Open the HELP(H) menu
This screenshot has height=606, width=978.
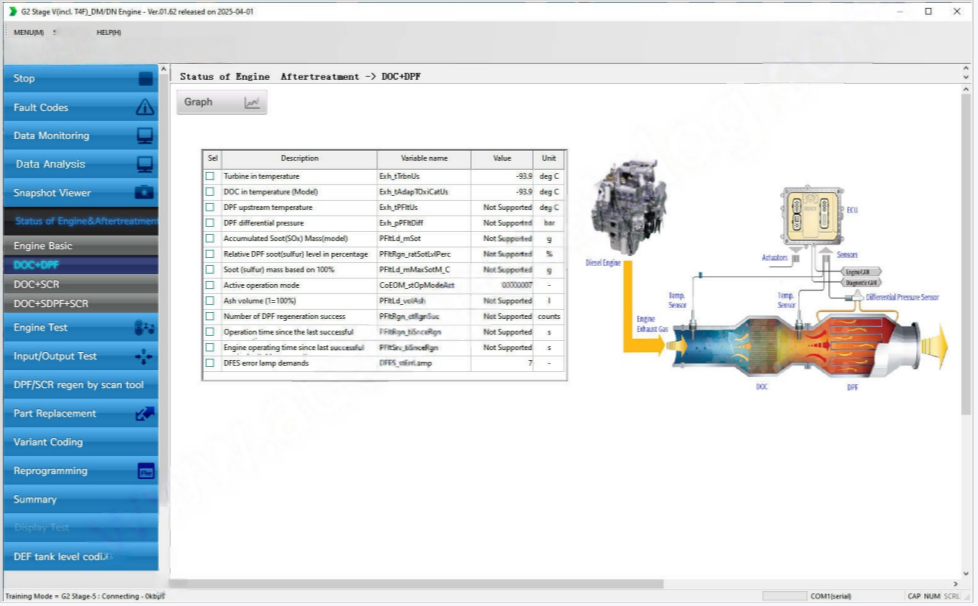pyautogui.click(x=108, y=32)
